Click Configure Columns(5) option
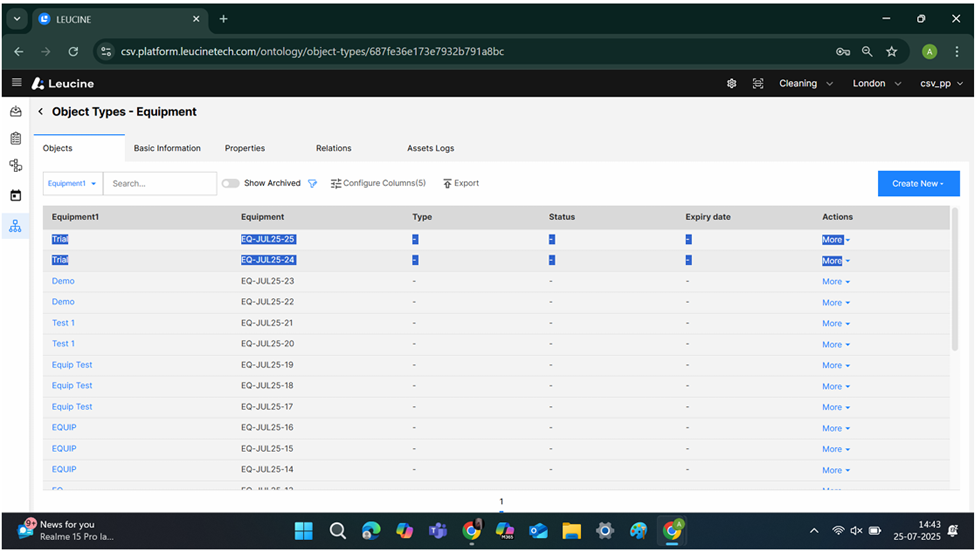 click(x=378, y=184)
